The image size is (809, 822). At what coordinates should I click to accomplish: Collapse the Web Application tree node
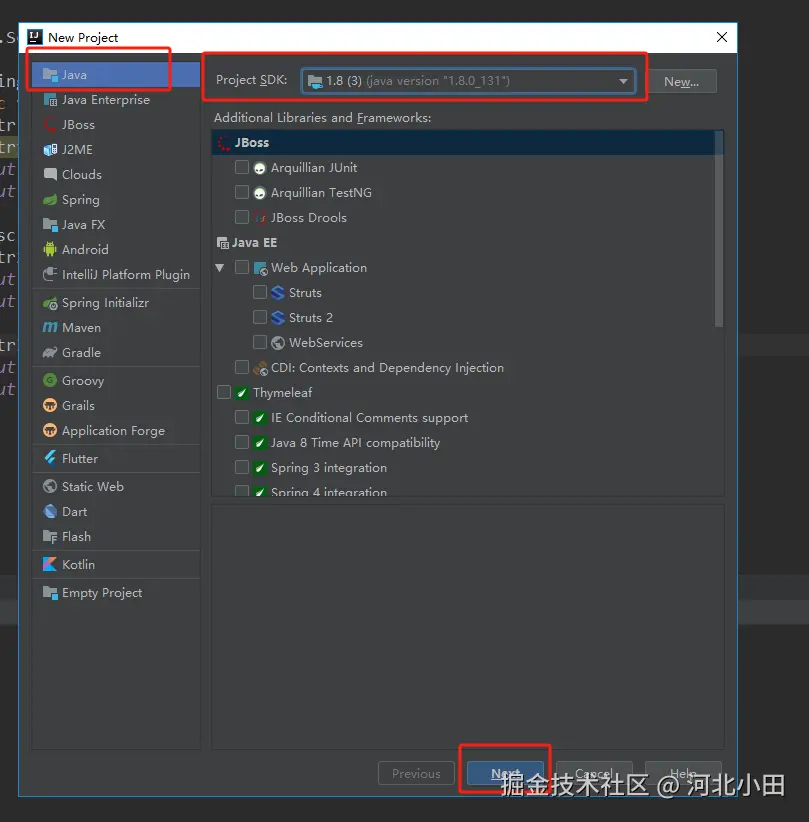(220, 268)
